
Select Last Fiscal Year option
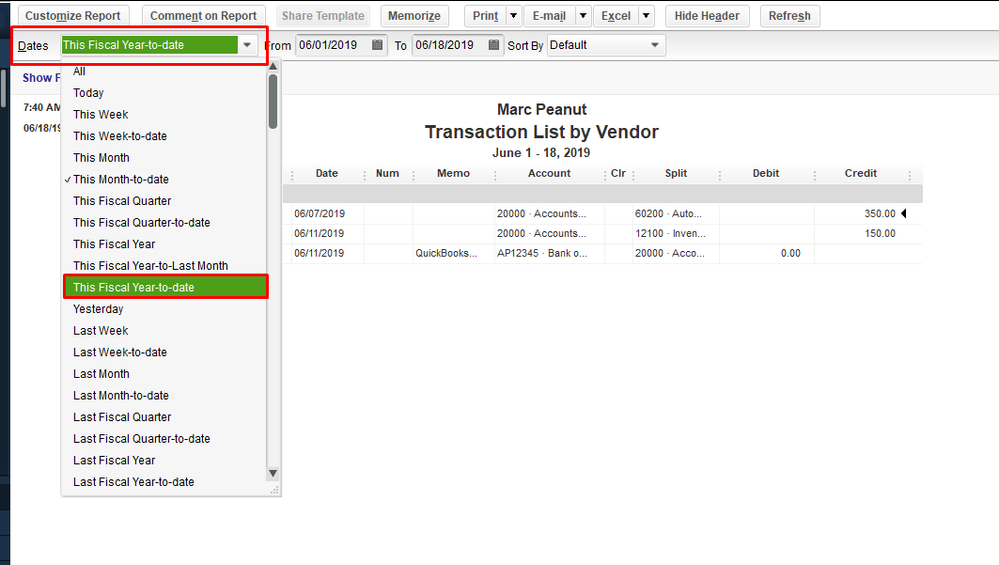pos(164,461)
